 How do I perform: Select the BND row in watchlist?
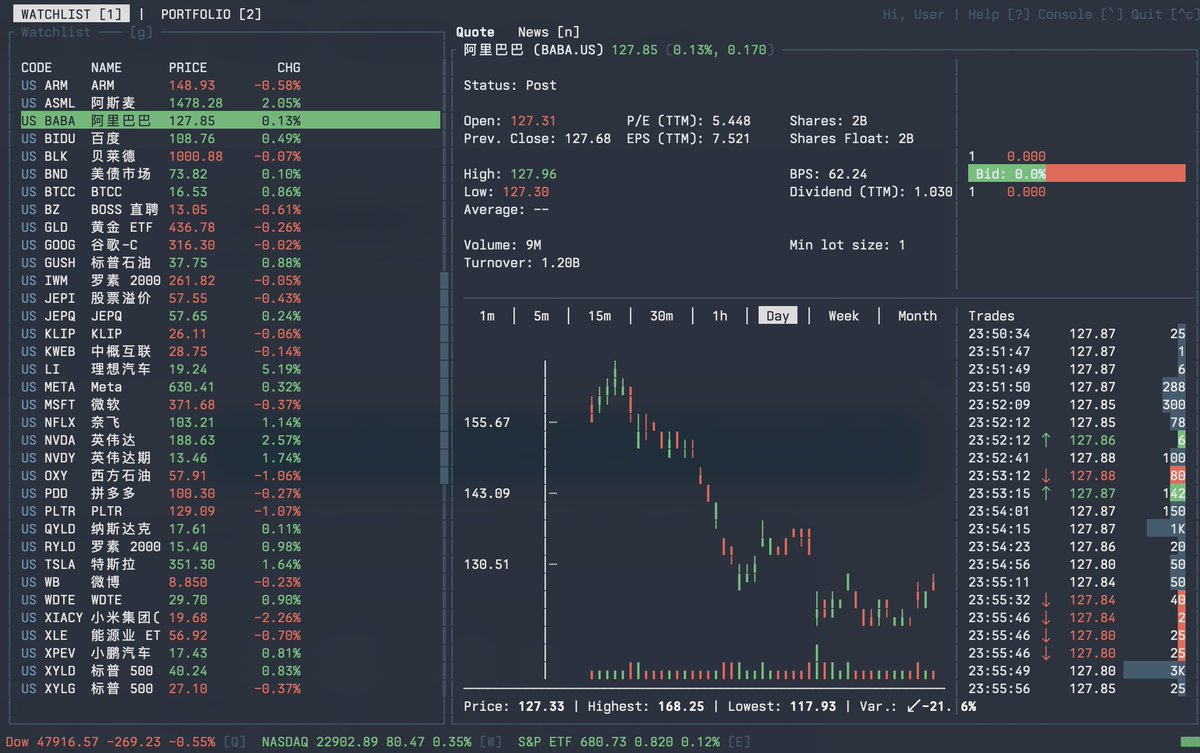230,174
